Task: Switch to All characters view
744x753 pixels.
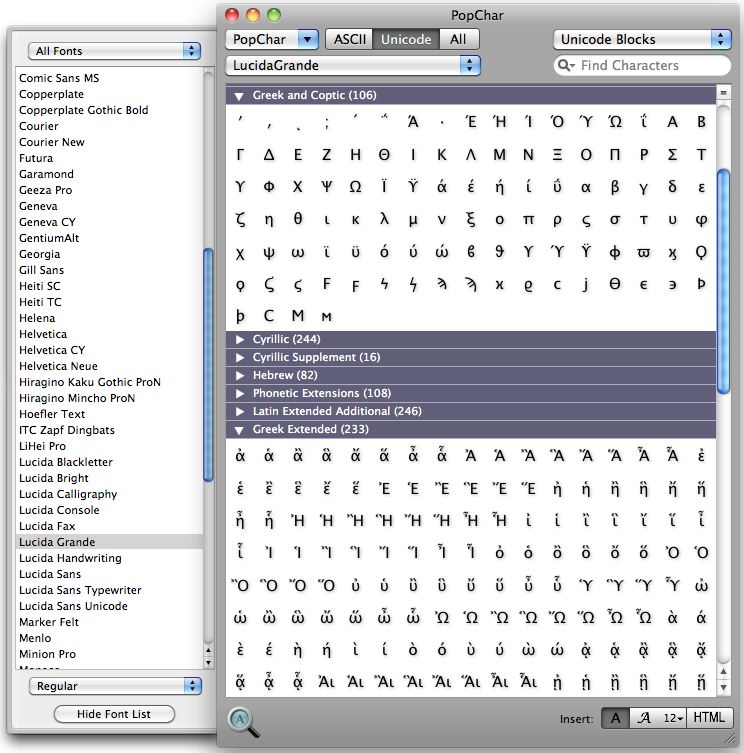Action: coord(458,40)
